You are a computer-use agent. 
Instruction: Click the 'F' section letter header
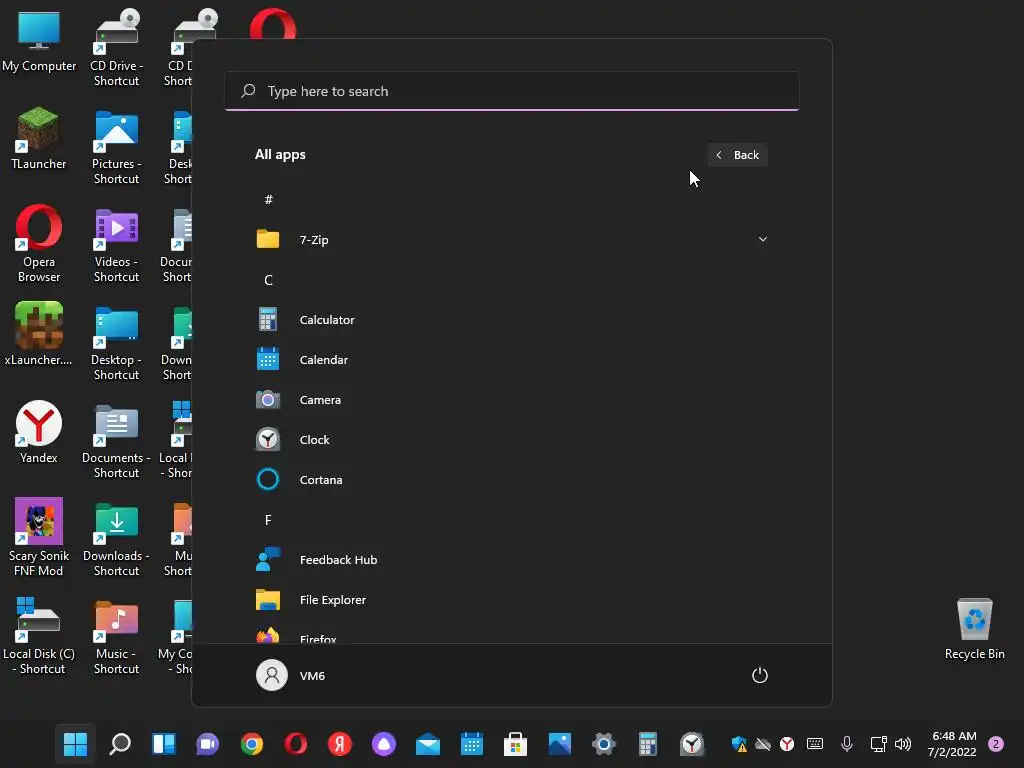point(268,520)
